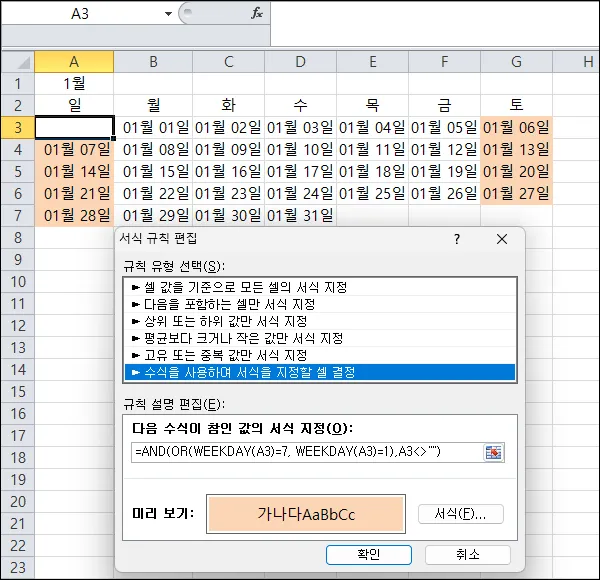Screen dimensions: 600x580
Task: Click the 토 weekday header cell
Action: coord(516,105)
